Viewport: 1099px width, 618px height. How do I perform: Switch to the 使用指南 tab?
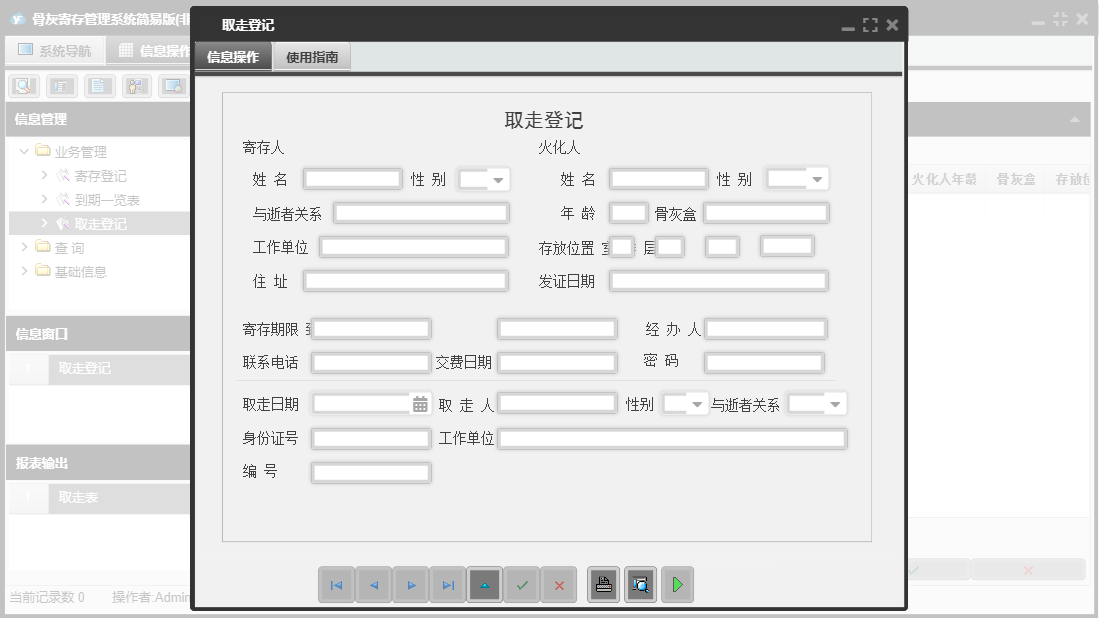pos(313,56)
